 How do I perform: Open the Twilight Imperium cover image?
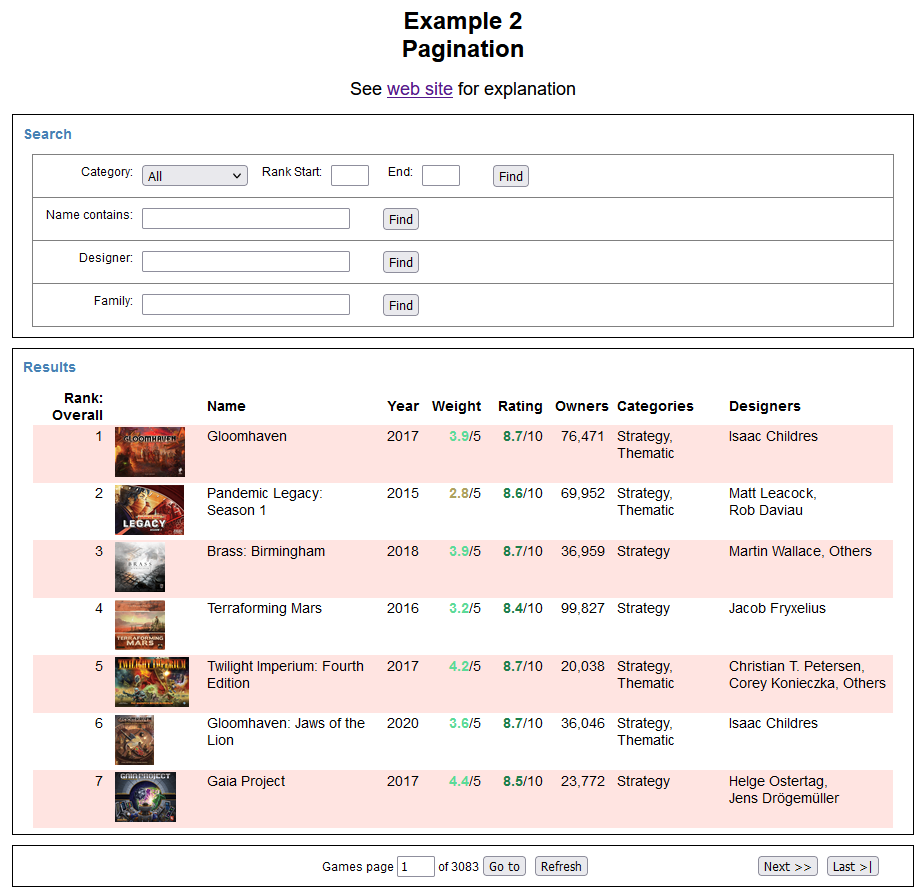click(x=151, y=682)
